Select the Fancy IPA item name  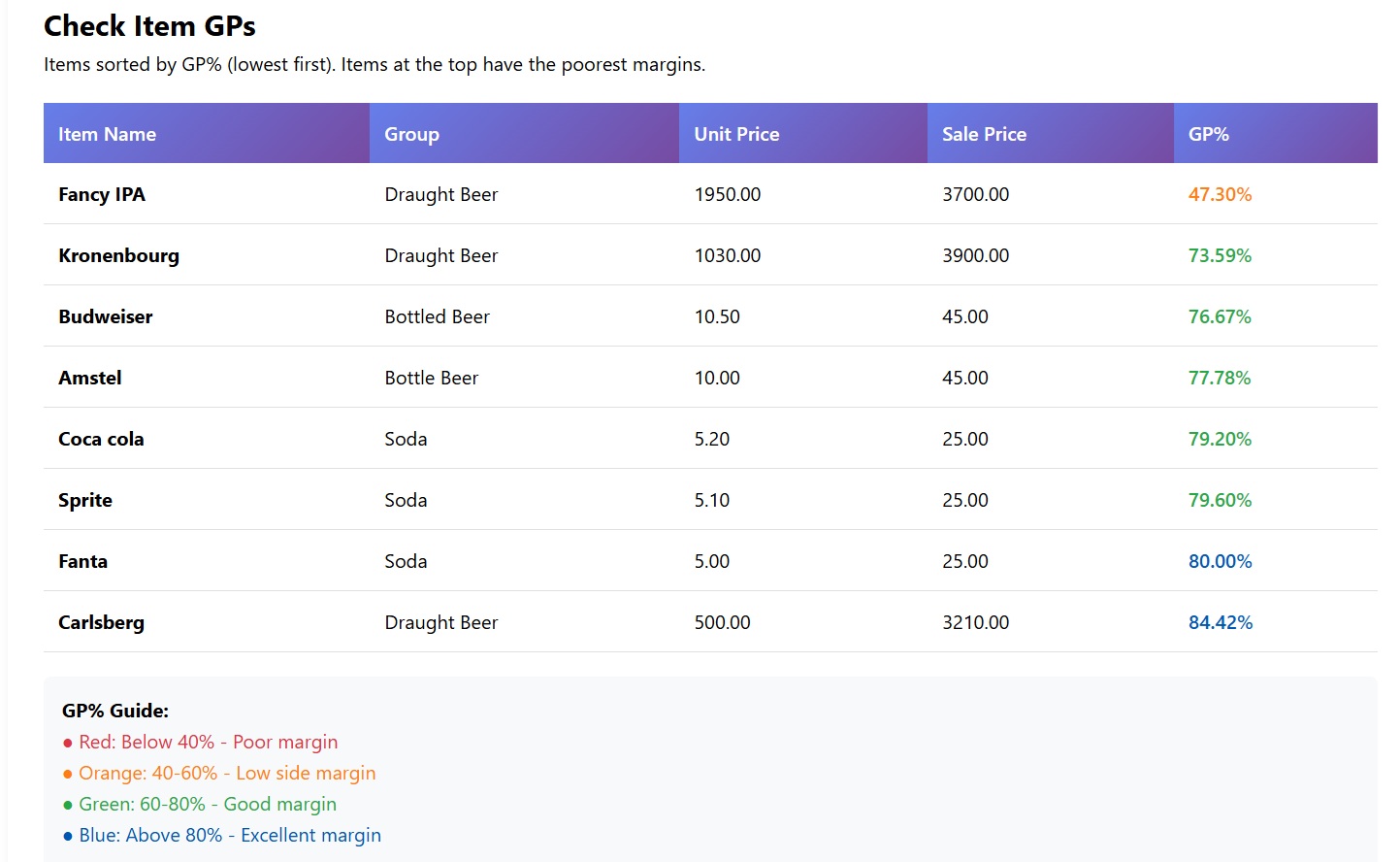click(102, 194)
